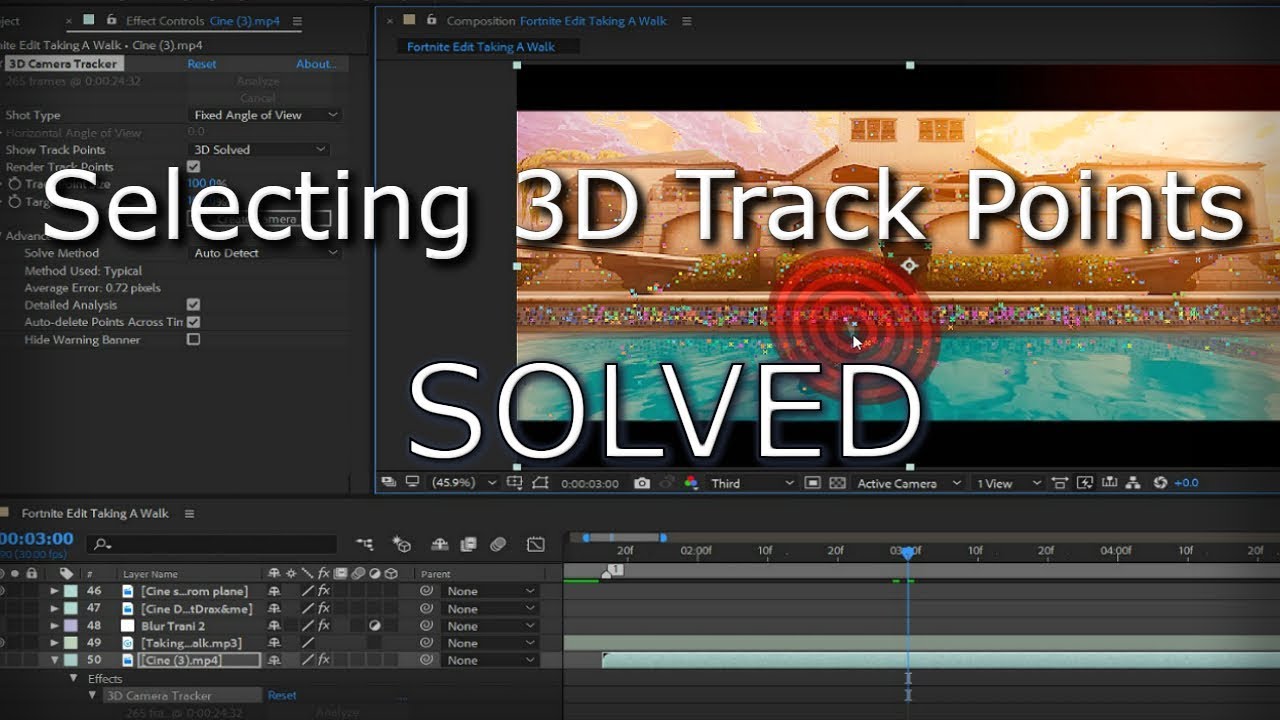Screen dimensions: 1280x720
Task: Toggle lock on the Composition panel
Action: [430, 20]
